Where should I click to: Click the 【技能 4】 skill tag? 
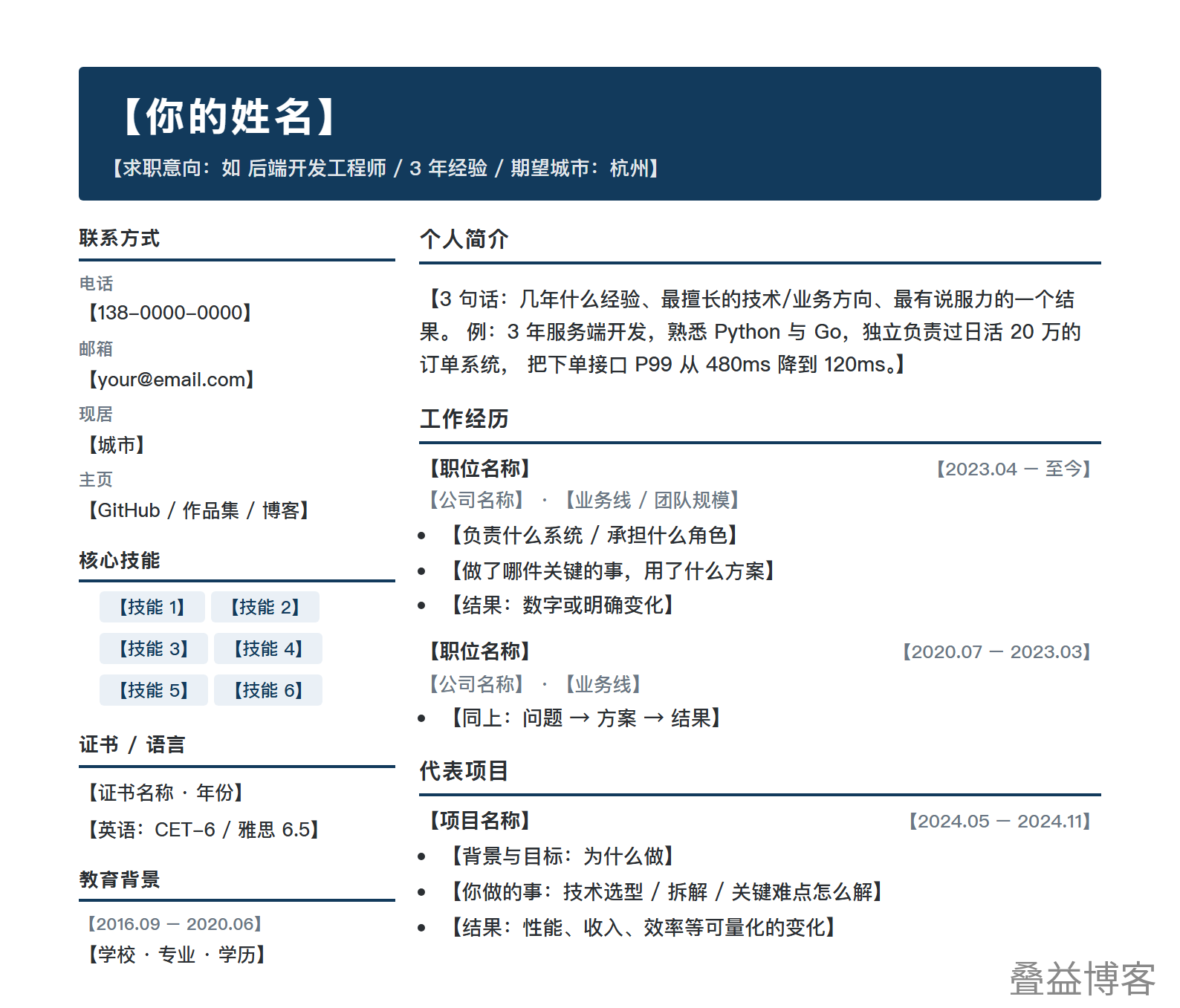[268, 648]
